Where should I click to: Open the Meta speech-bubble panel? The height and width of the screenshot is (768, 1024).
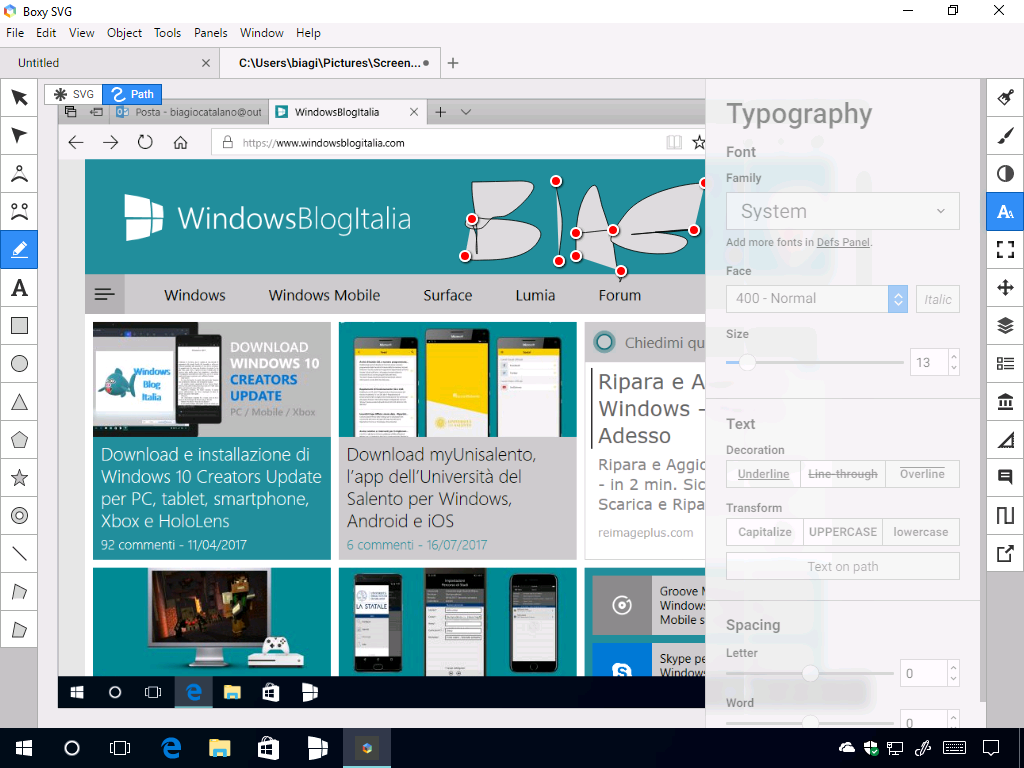click(1005, 477)
